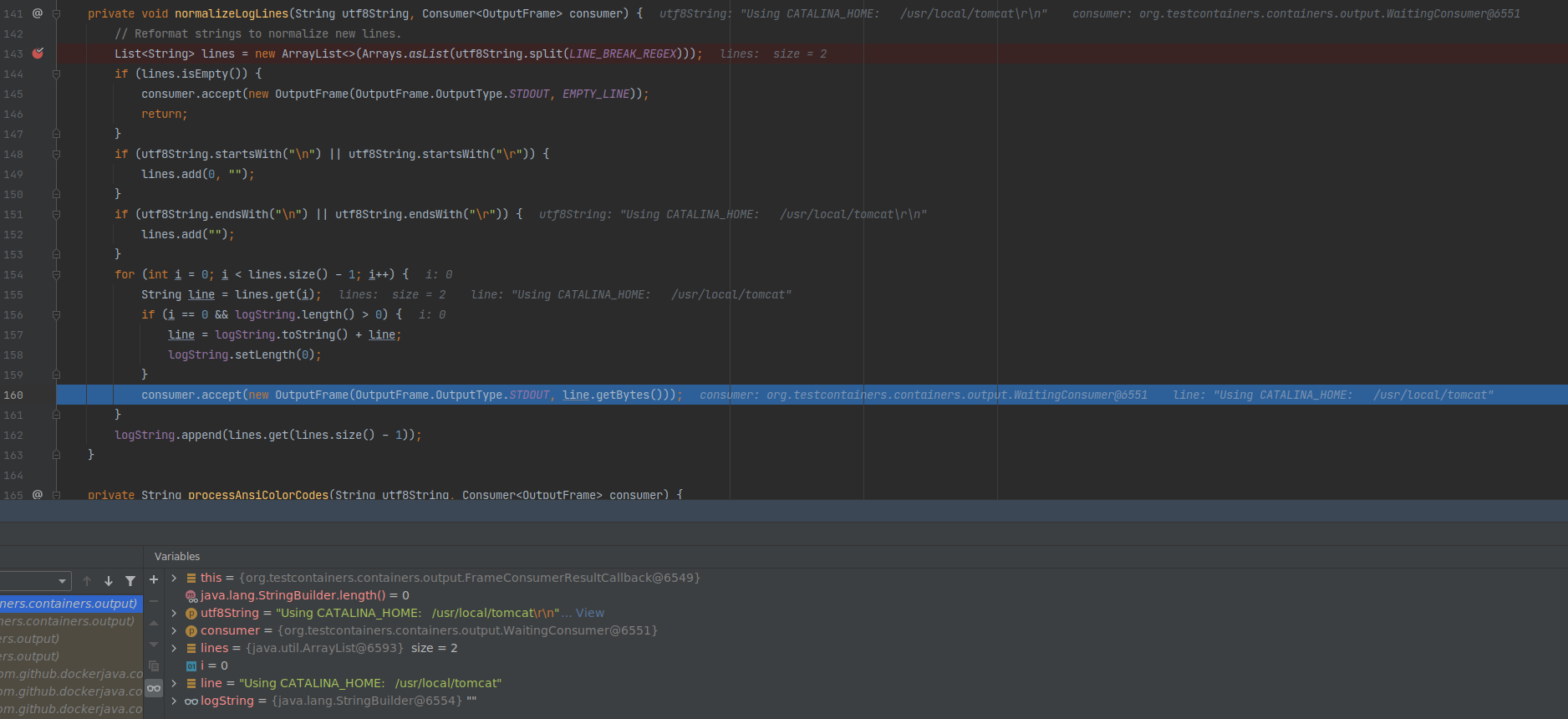This screenshot has height=719, width=1568.
Task: Collapse the endsWith if block fold on line 151
Action: [x=57, y=214]
